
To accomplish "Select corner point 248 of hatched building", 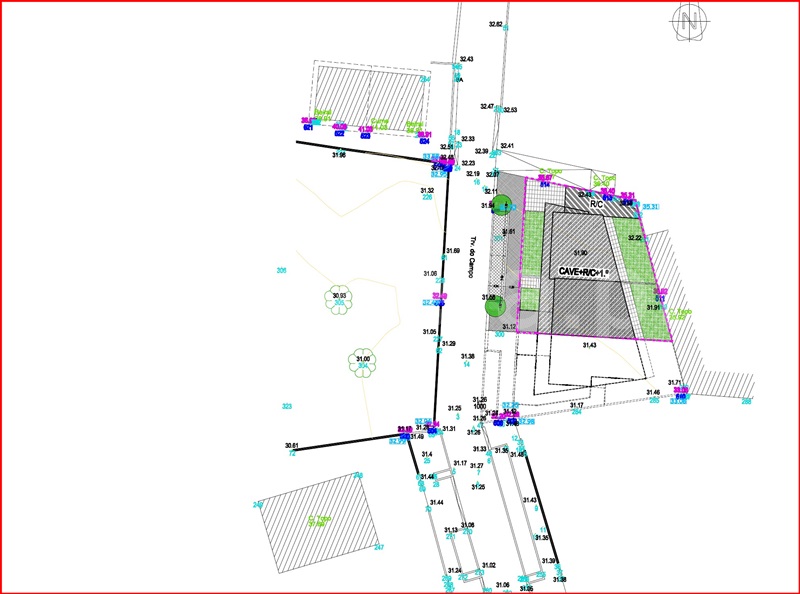I will coord(359,476).
